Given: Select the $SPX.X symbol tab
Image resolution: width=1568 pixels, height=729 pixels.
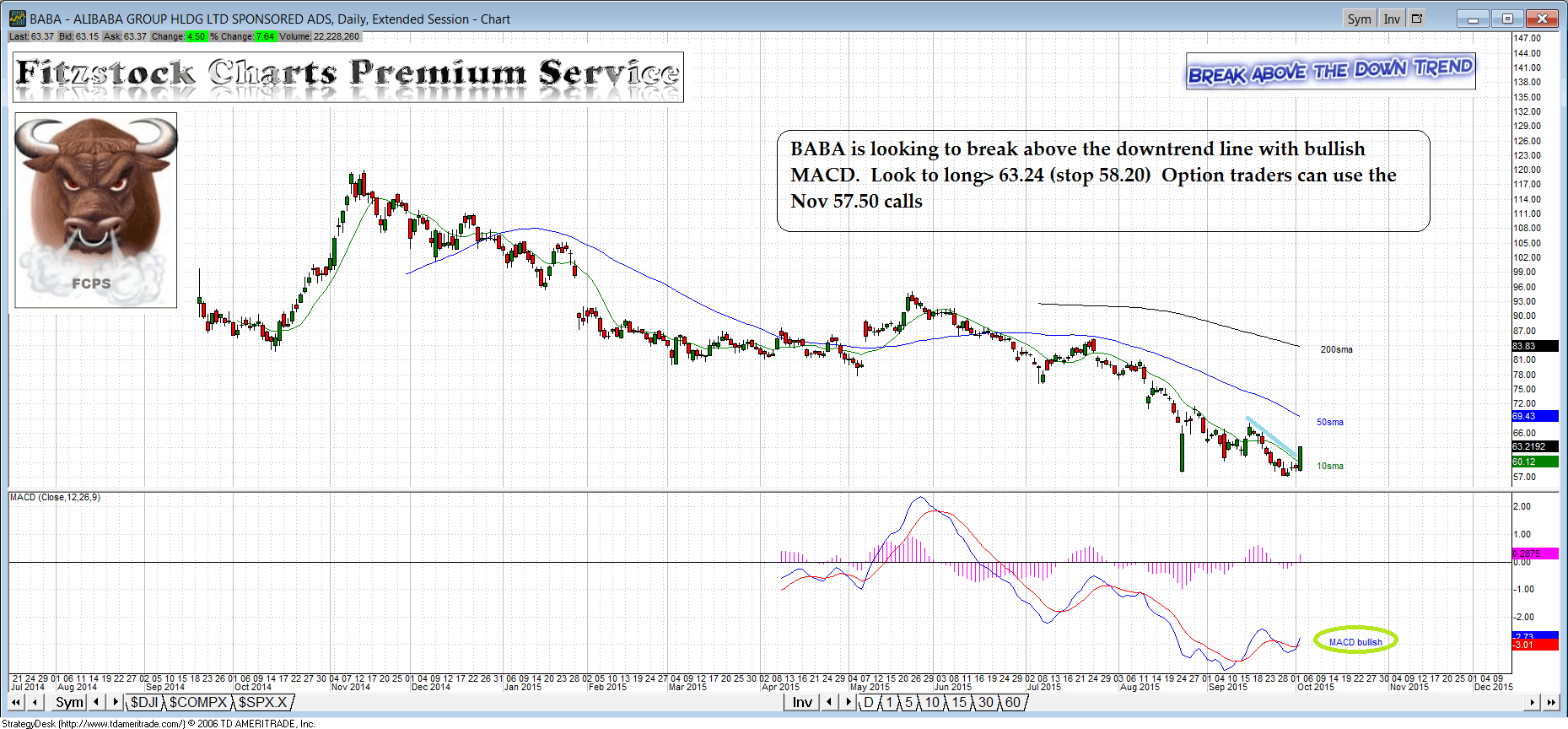Looking at the screenshot, I should [262, 702].
